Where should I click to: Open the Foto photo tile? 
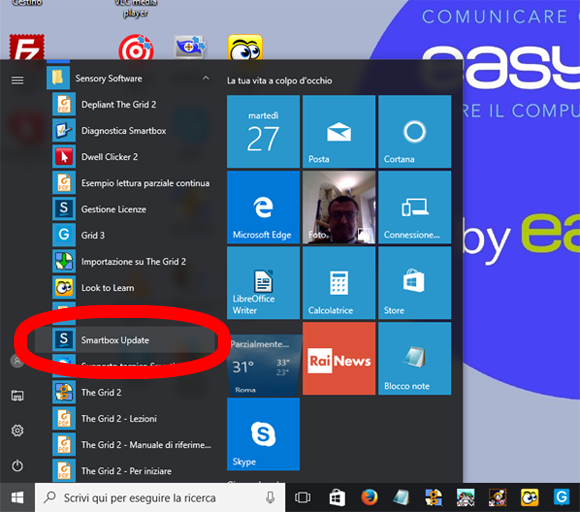click(339, 207)
